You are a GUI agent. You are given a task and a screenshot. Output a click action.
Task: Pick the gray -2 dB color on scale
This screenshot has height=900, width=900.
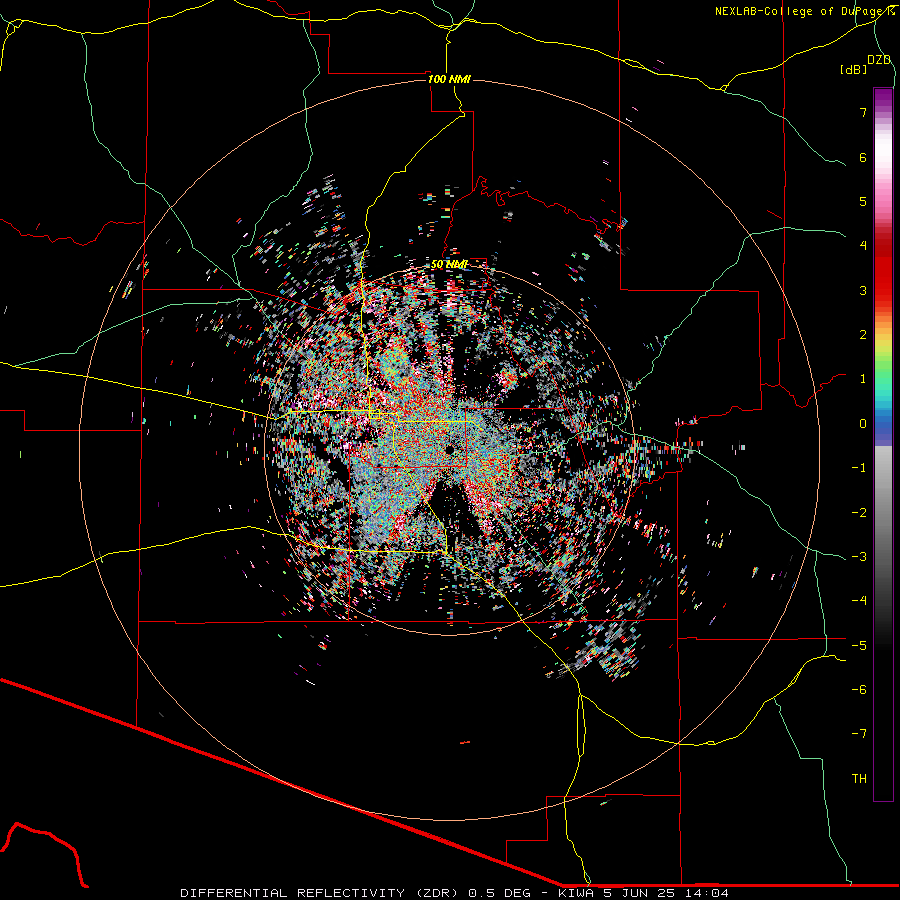tap(883, 512)
